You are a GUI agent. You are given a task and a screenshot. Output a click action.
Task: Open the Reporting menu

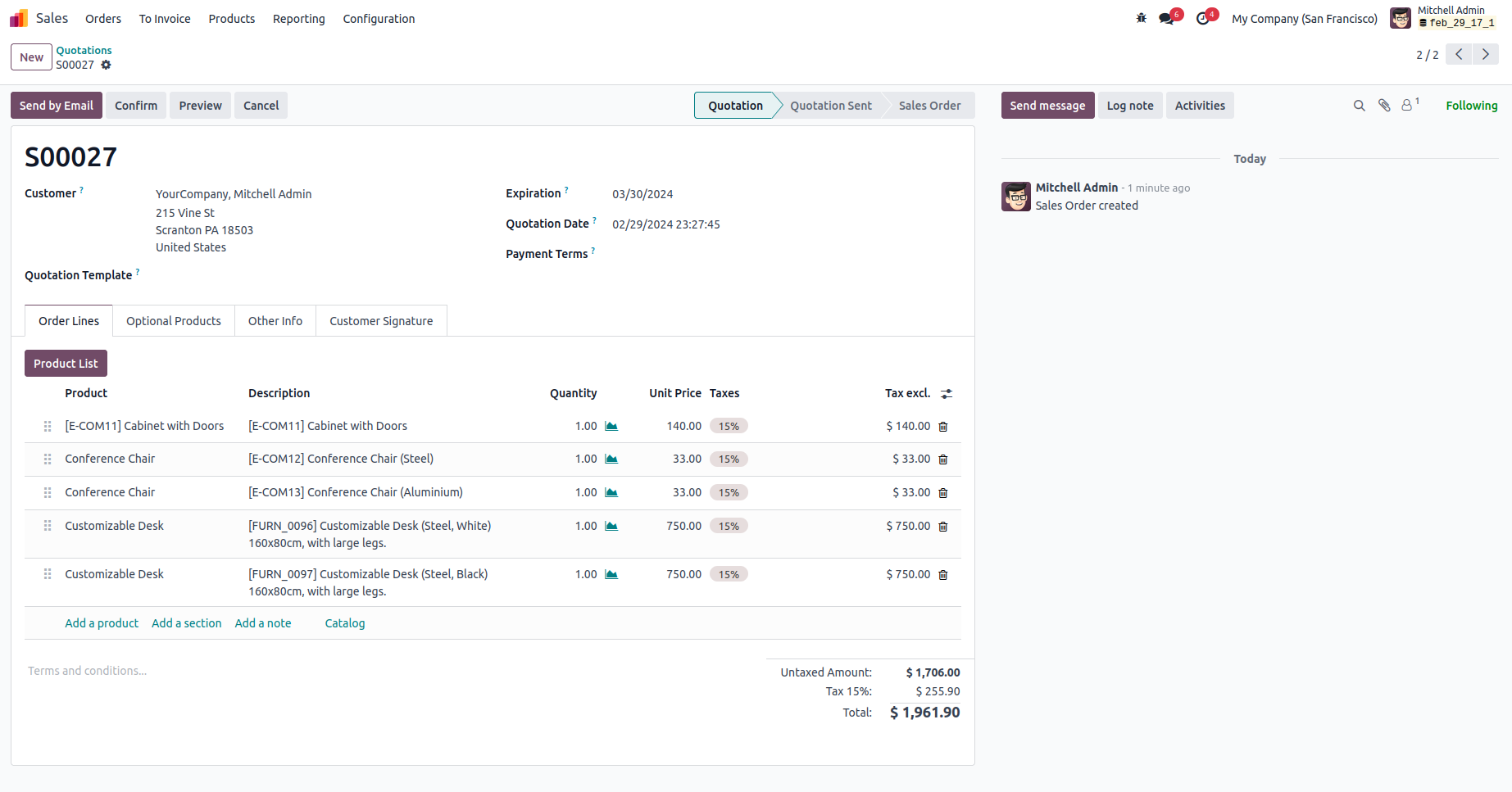coord(298,19)
